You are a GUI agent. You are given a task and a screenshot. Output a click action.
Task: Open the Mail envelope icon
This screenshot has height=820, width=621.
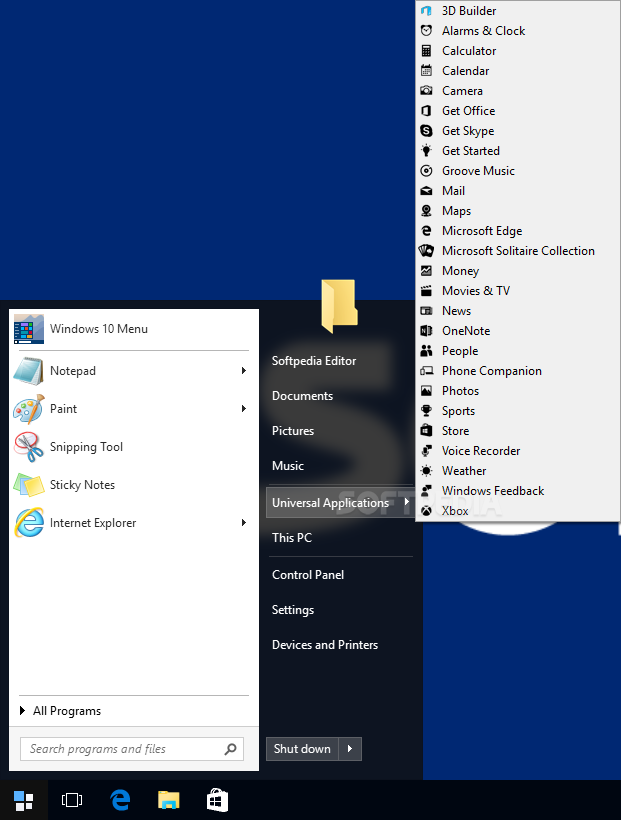pos(426,191)
